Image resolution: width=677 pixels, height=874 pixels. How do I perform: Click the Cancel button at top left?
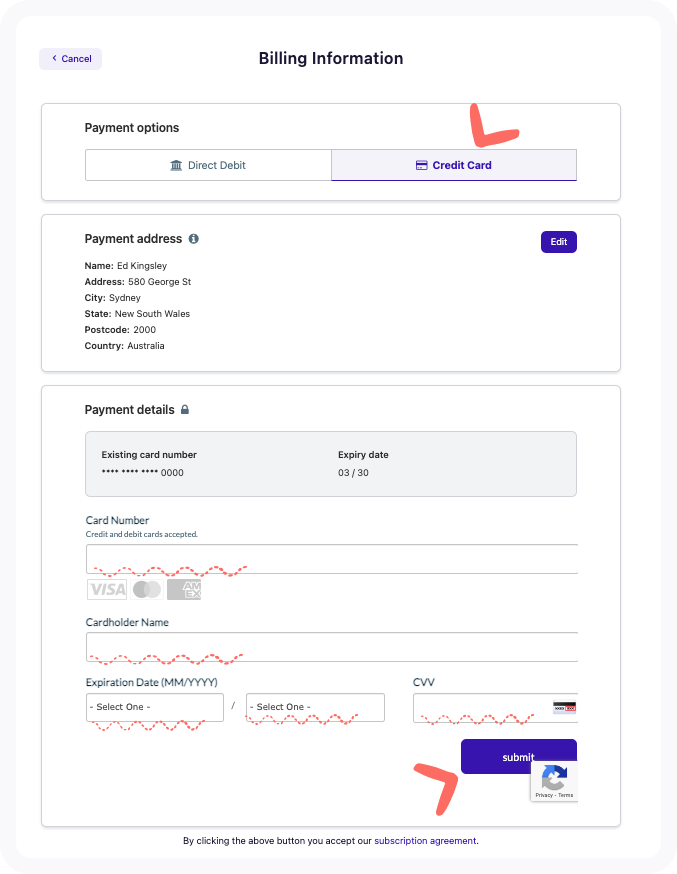70,58
